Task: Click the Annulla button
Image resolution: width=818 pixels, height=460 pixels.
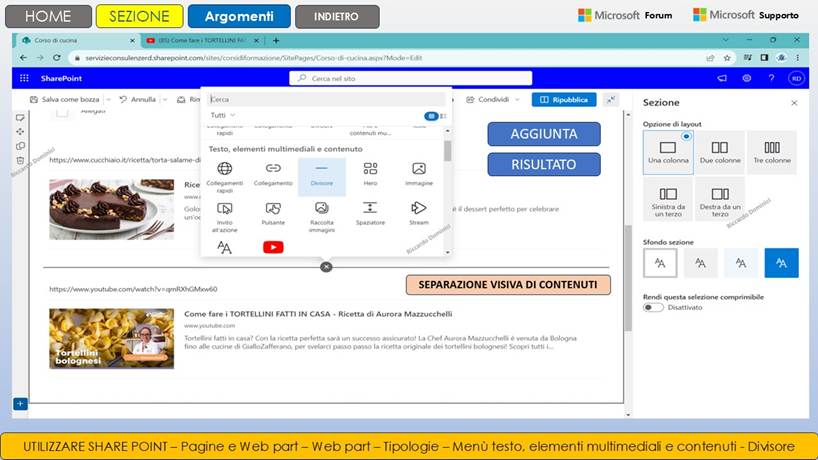Action: click(138, 100)
